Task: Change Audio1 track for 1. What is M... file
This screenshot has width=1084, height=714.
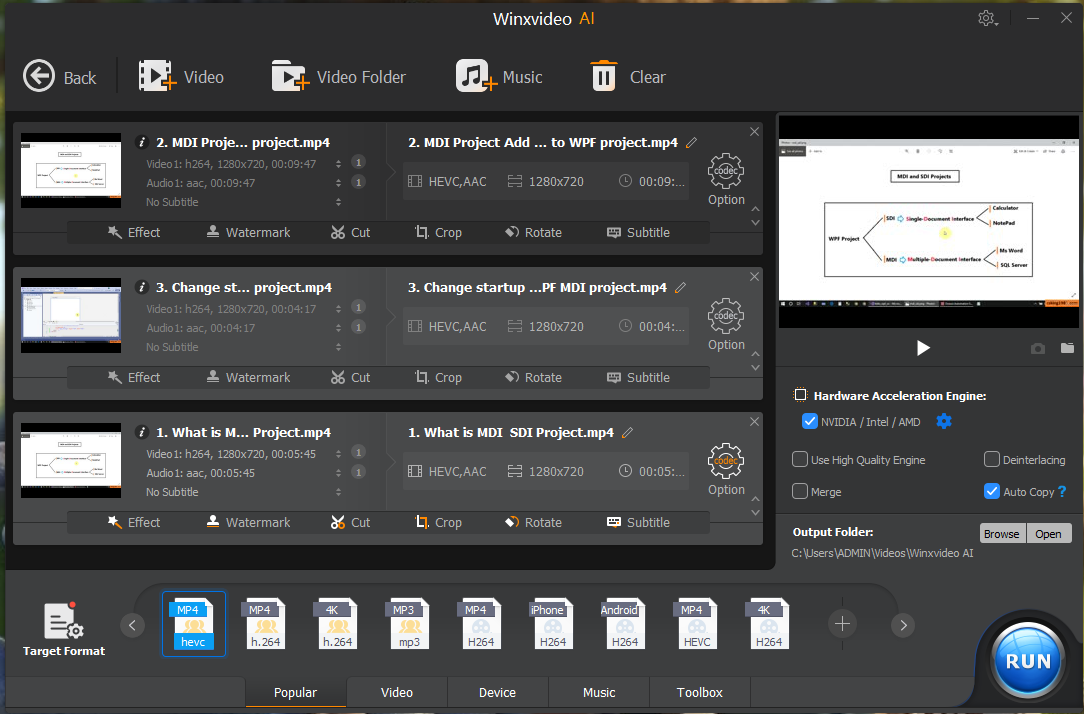Action: coord(338,473)
